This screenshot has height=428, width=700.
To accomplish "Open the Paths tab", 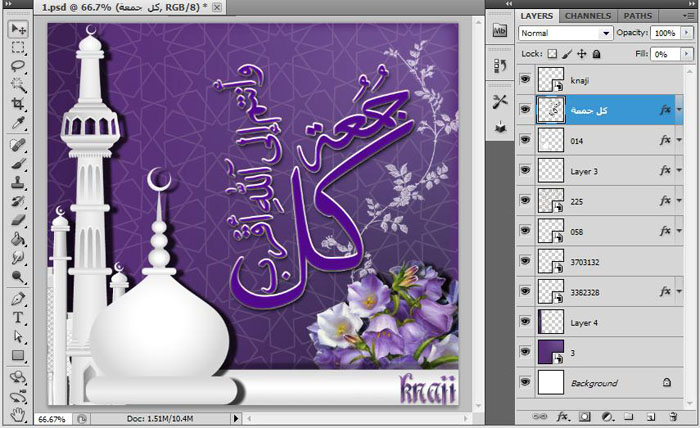I will pyautogui.click(x=637, y=16).
